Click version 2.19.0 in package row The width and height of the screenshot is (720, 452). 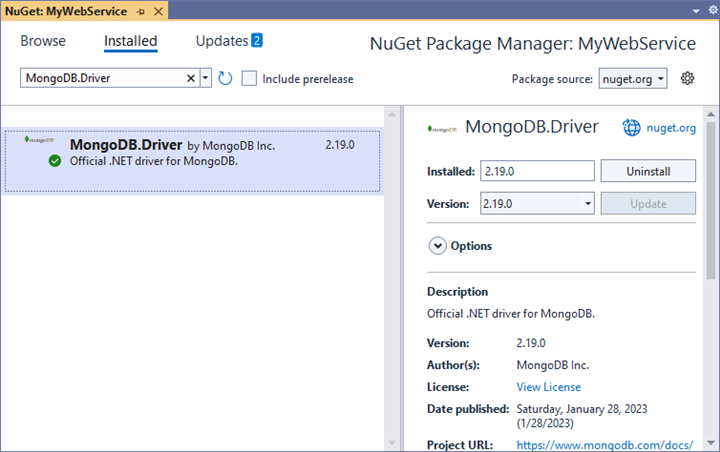340,145
